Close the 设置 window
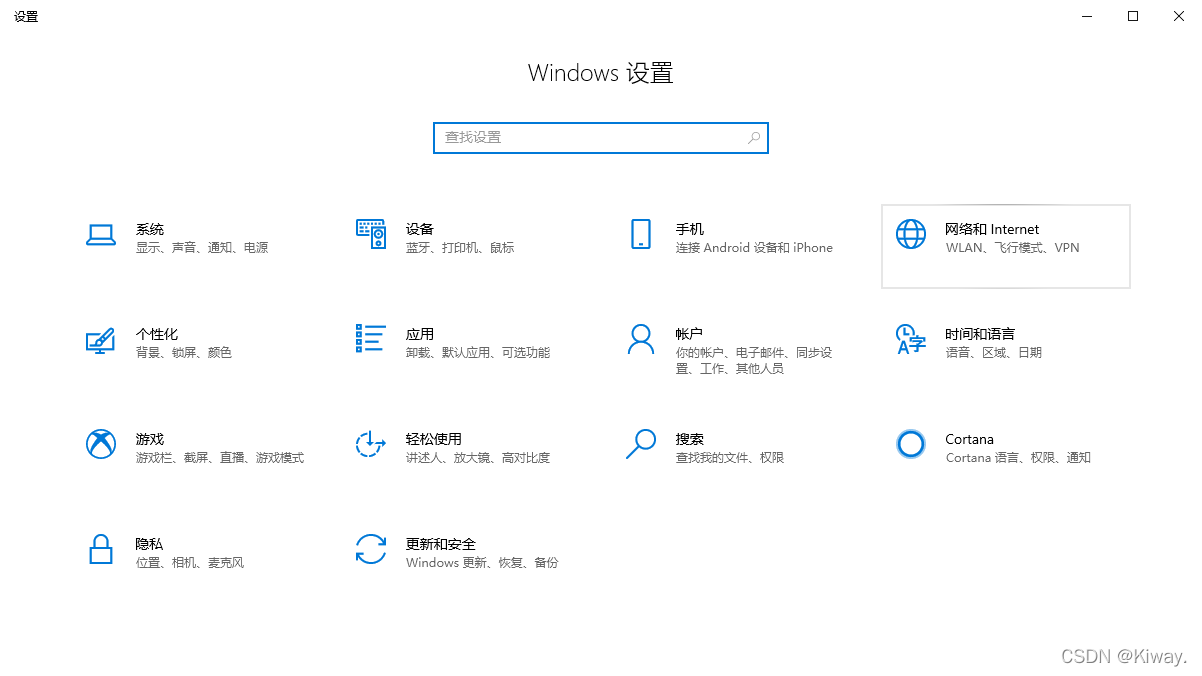This screenshot has height=676, width=1202. (1179, 16)
